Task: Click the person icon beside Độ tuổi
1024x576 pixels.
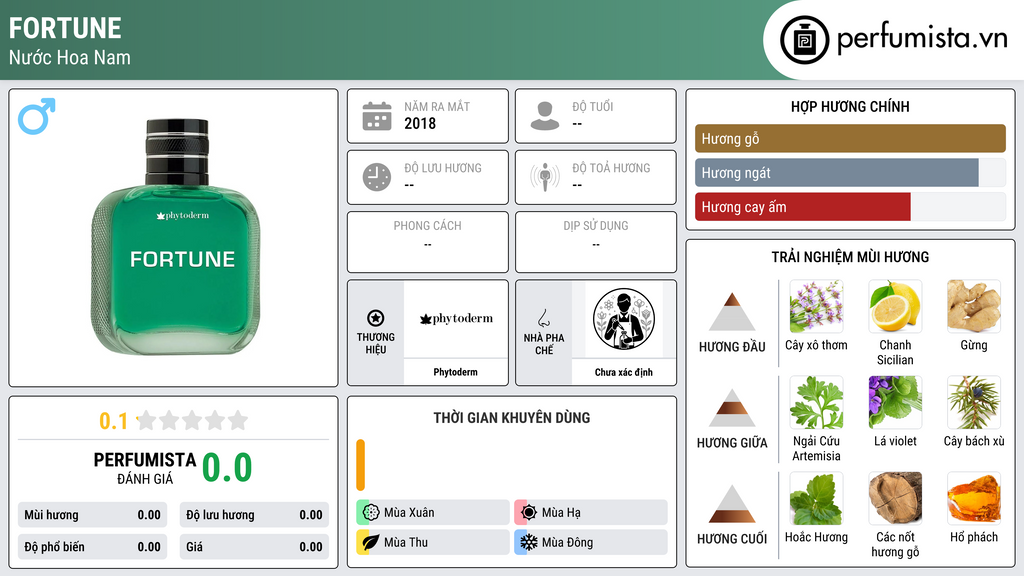Action: [545, 116]
